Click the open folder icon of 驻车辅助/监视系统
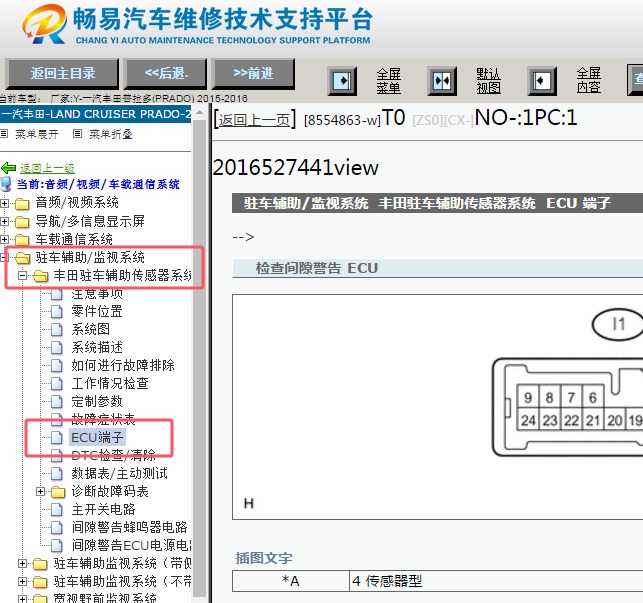643x603 pixels. click(x=23, y=258)
